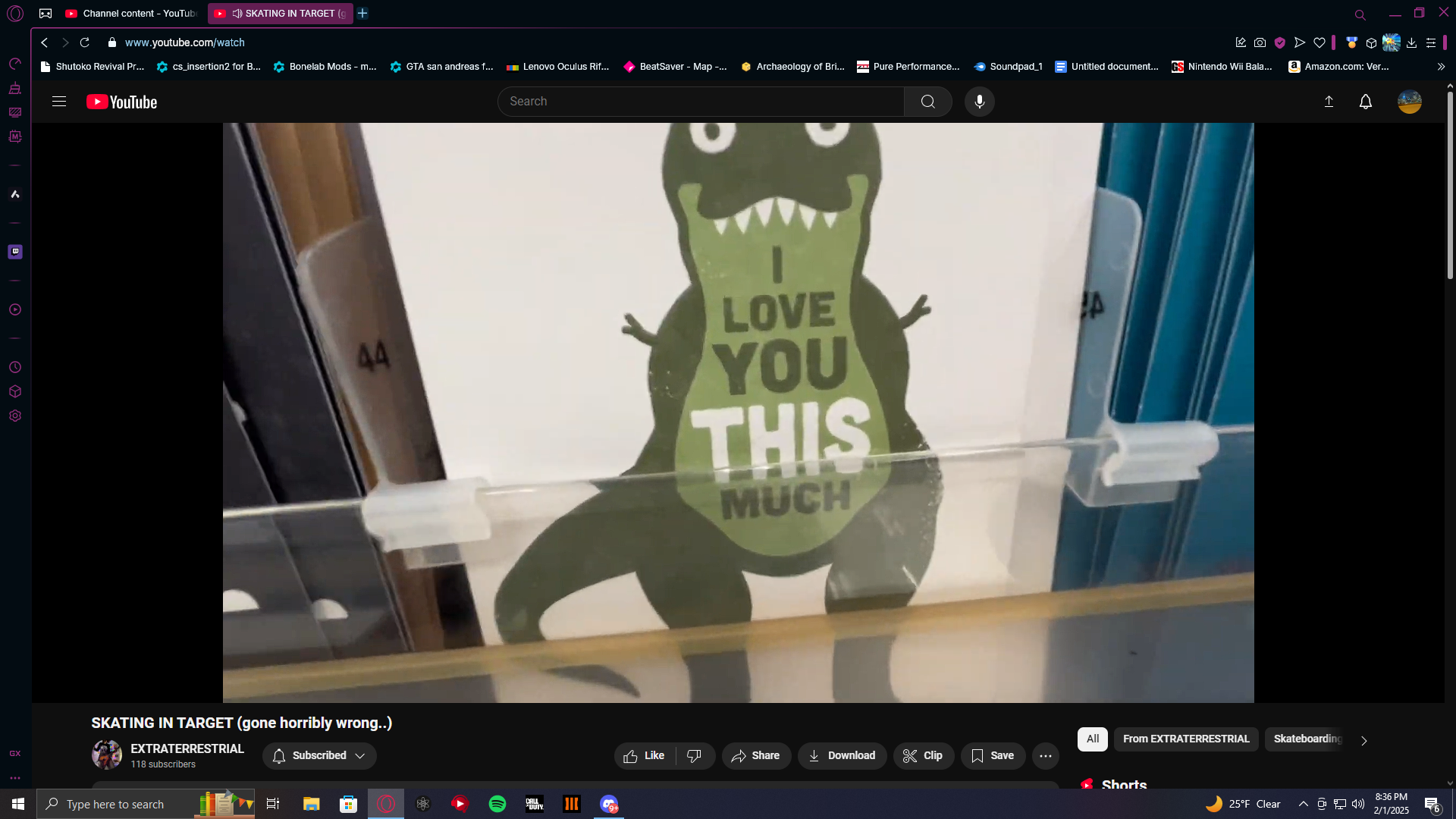Click the search magnifier button
This screenshot has width=1456, height=819.
[927, 102]
